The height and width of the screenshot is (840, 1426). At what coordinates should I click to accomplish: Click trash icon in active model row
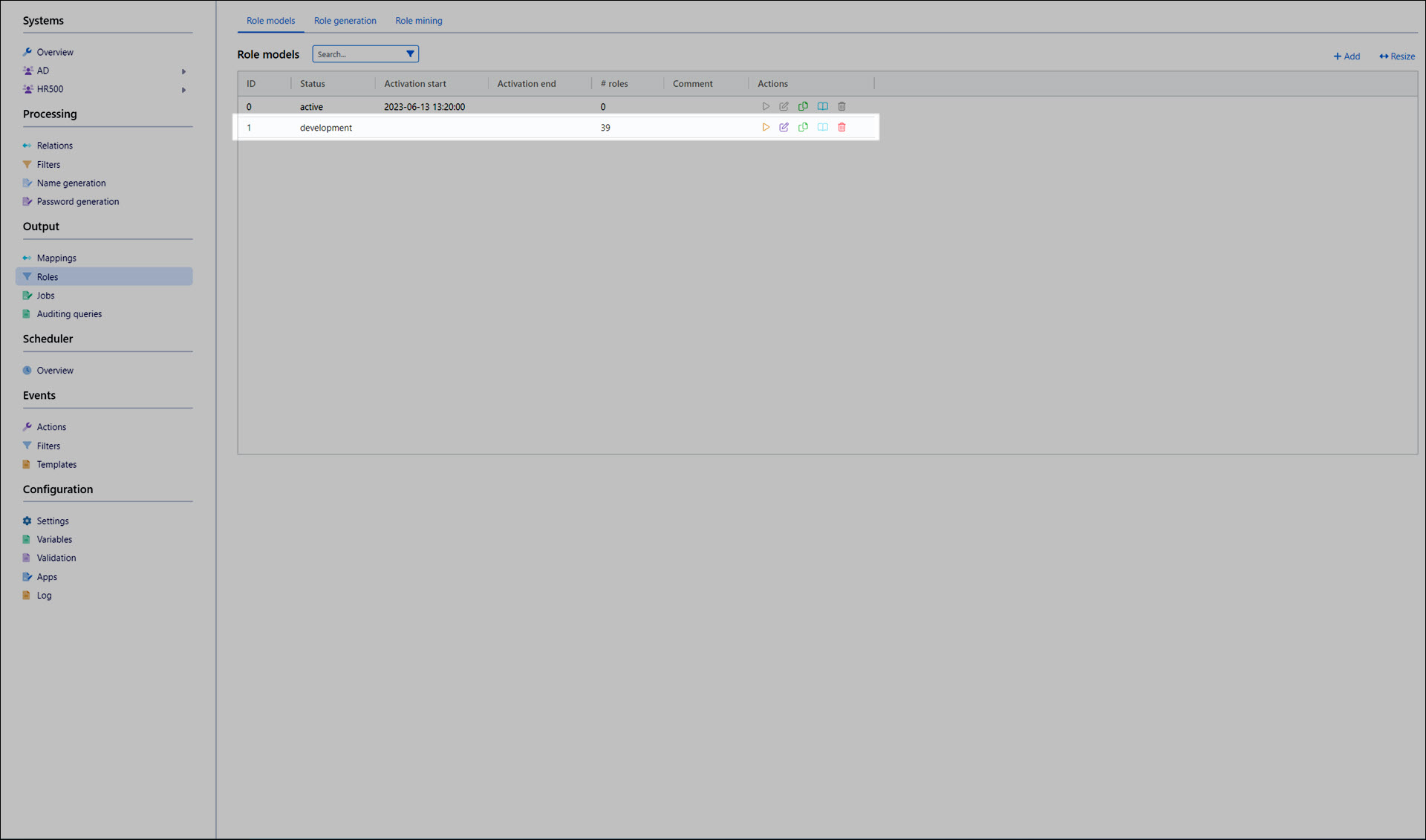pos(841,107)
